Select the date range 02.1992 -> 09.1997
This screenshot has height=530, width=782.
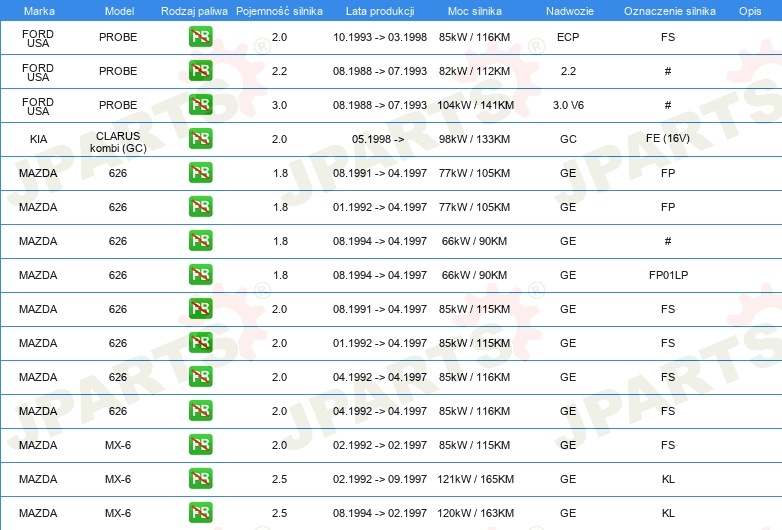380,479
